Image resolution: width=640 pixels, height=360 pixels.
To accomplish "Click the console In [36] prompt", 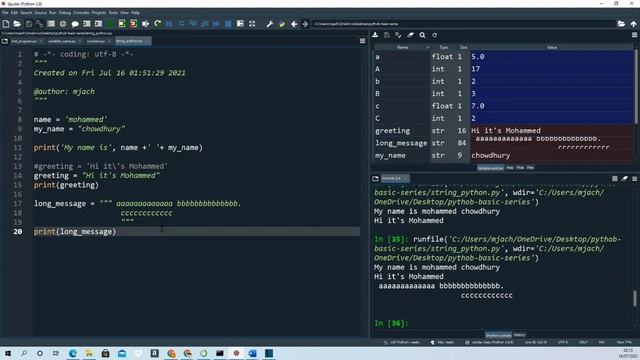I will [391, 323].
